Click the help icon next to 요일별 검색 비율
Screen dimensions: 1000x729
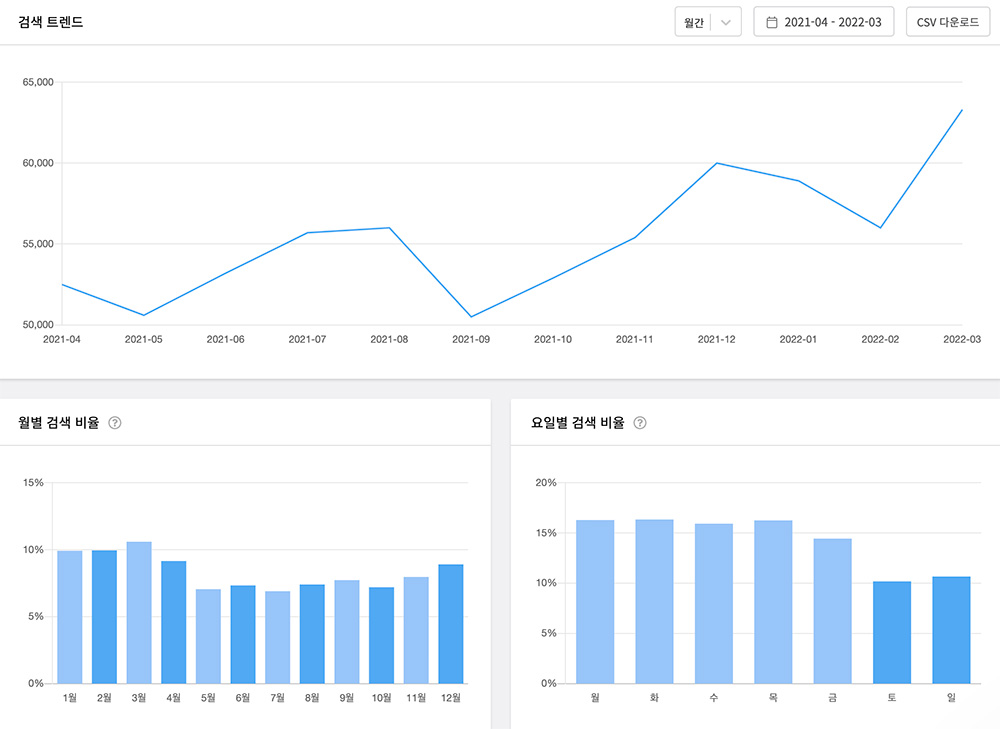point(640,423)
